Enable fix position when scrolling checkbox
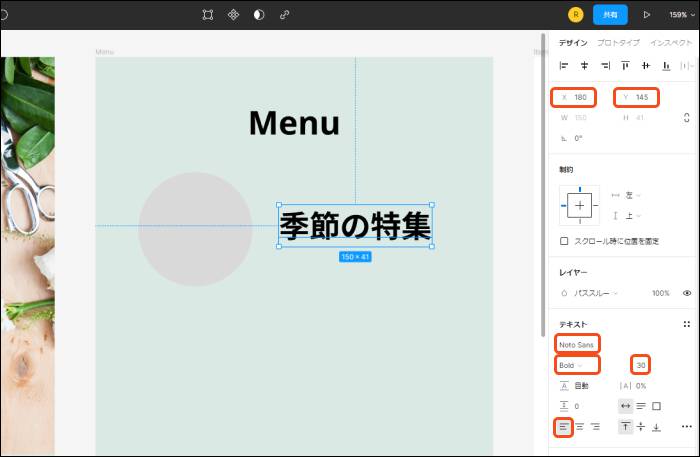 (x=564, y=241)
